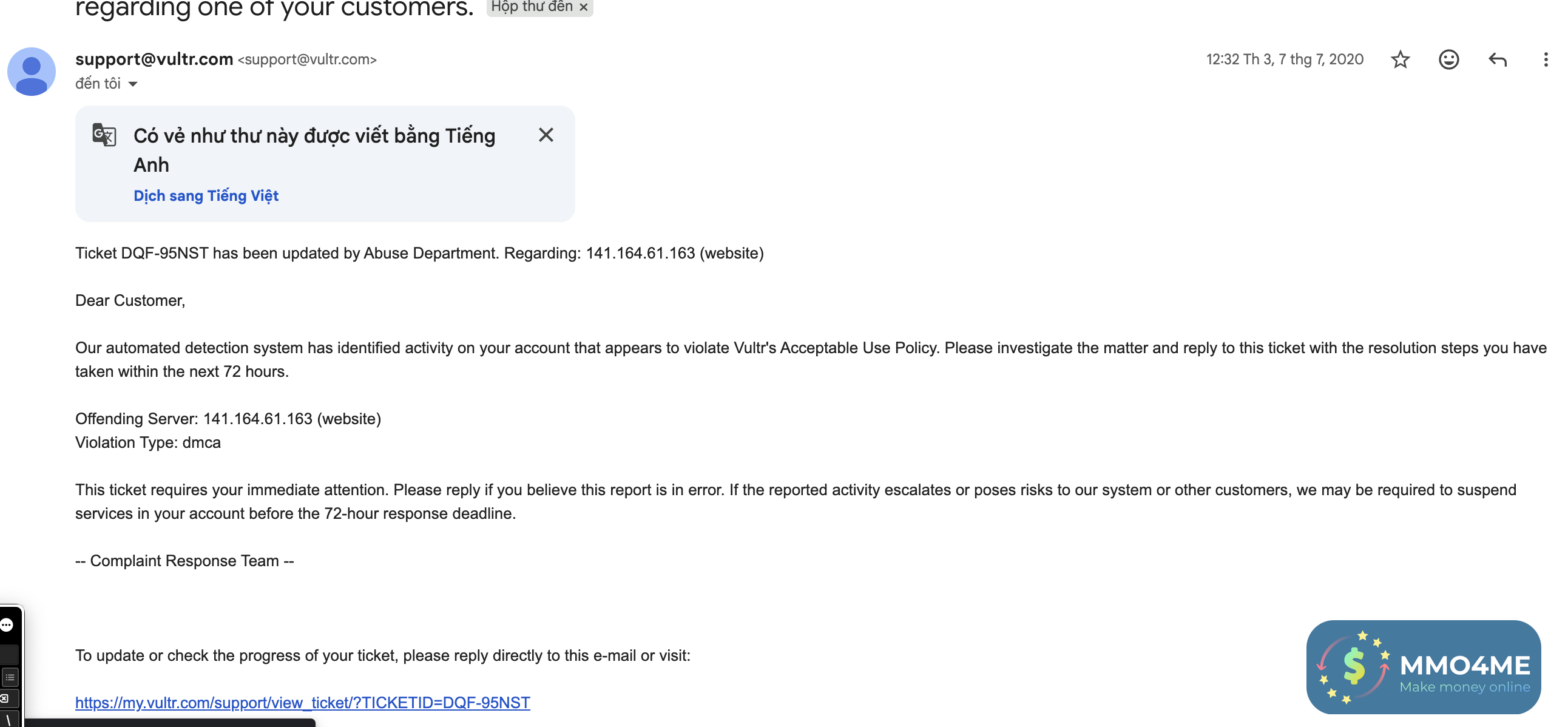Screen dimensions: 1568x727
Task: Open the Vultr ticket DQF-95NST link
Action: (x=303, y=702)
